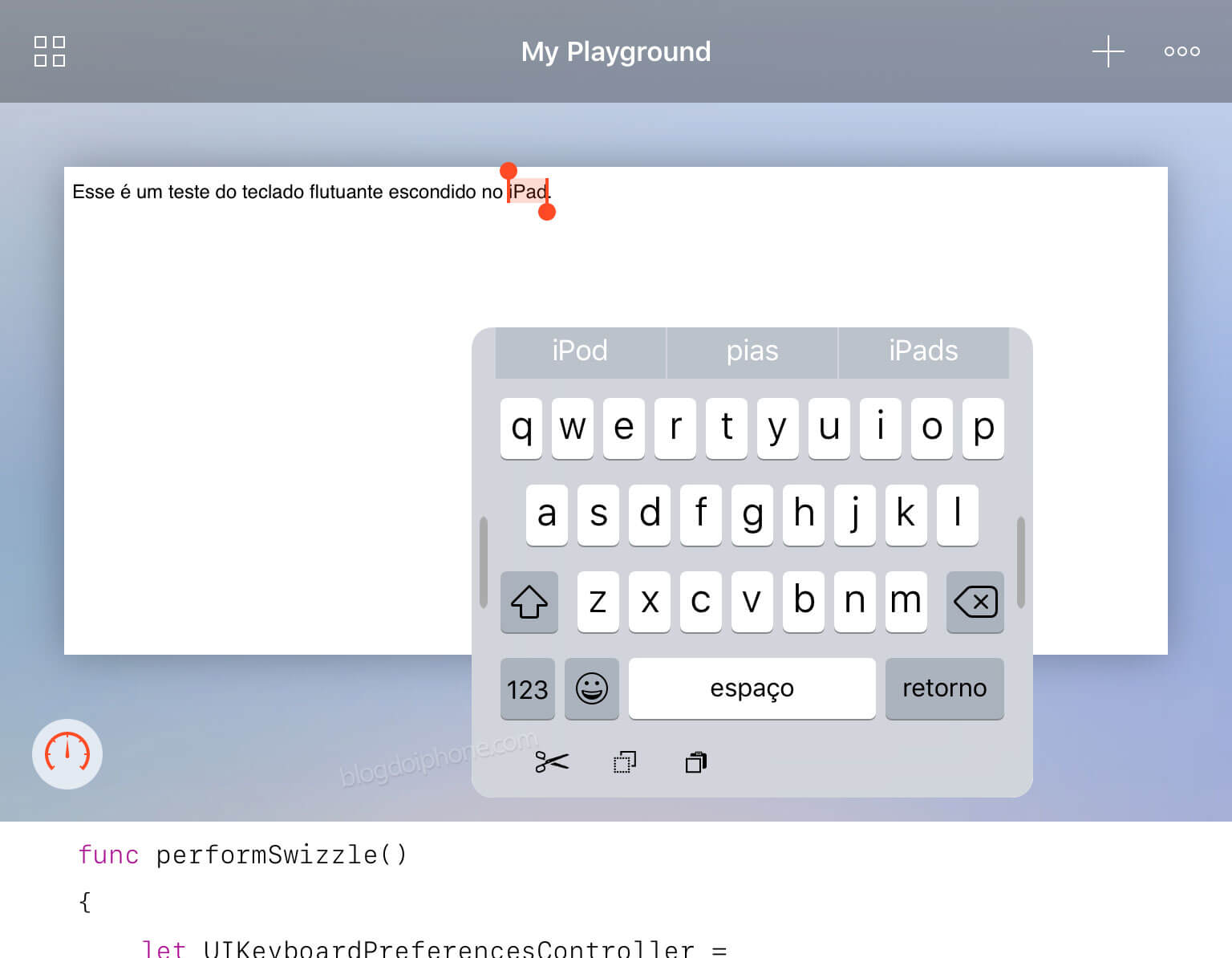Image resolution: width=1232 pixels, height=958 pixels.
Task: Tap the g key
Action: [752, 515]
